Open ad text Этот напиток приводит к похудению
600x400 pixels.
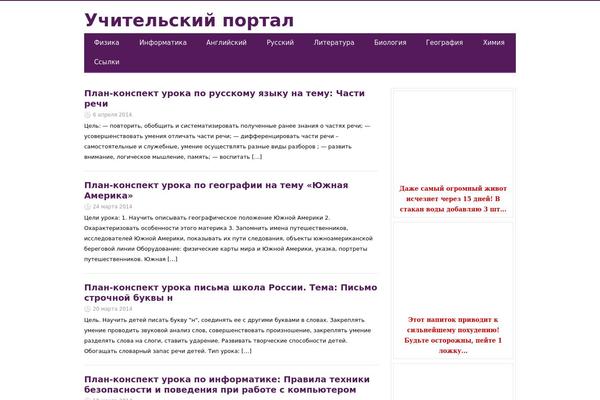[x=453, y=335]
